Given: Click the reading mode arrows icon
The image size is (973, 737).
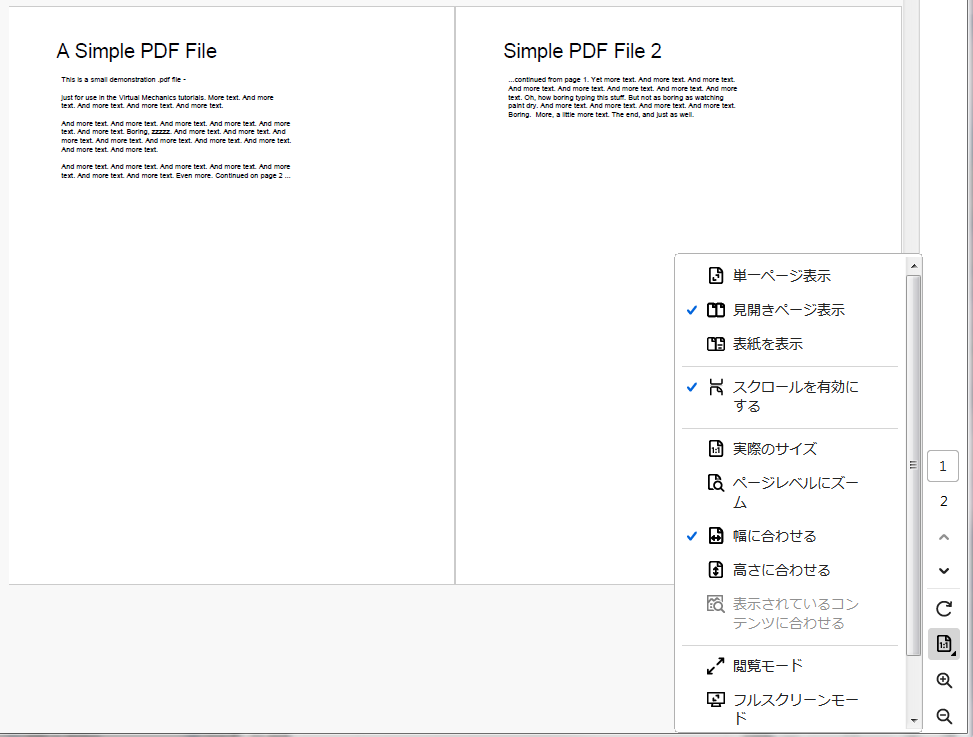Looking at the screenshot, I should click(715, 666).
